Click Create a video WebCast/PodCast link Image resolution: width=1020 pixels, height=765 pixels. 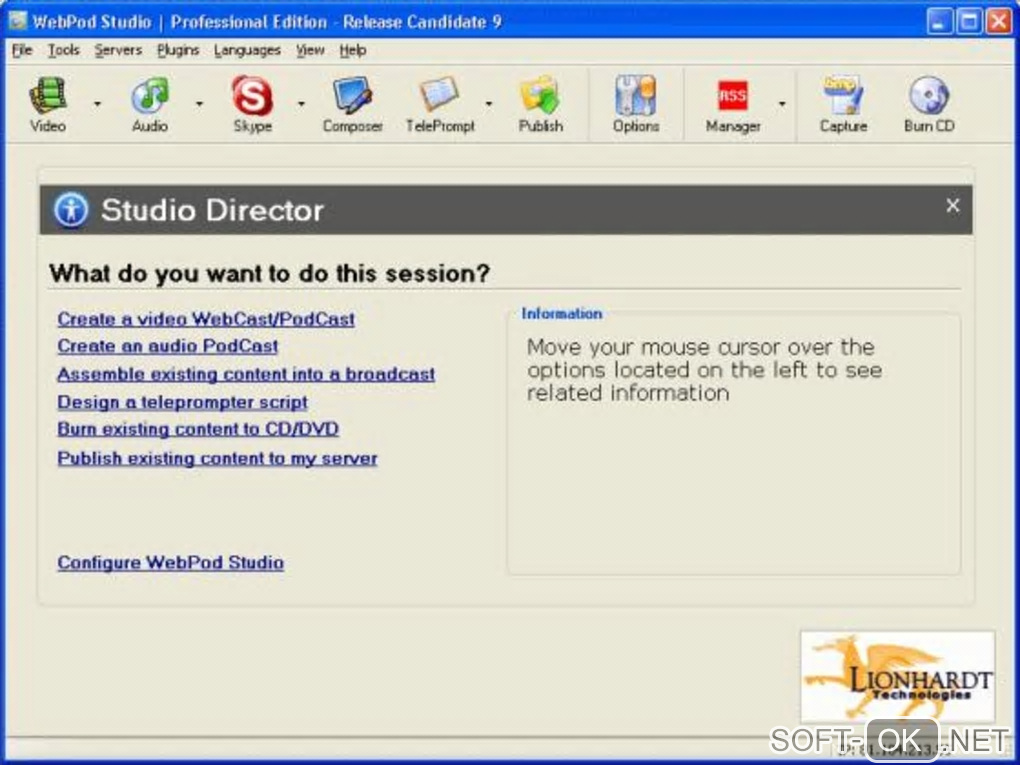[x=206, y=319]
